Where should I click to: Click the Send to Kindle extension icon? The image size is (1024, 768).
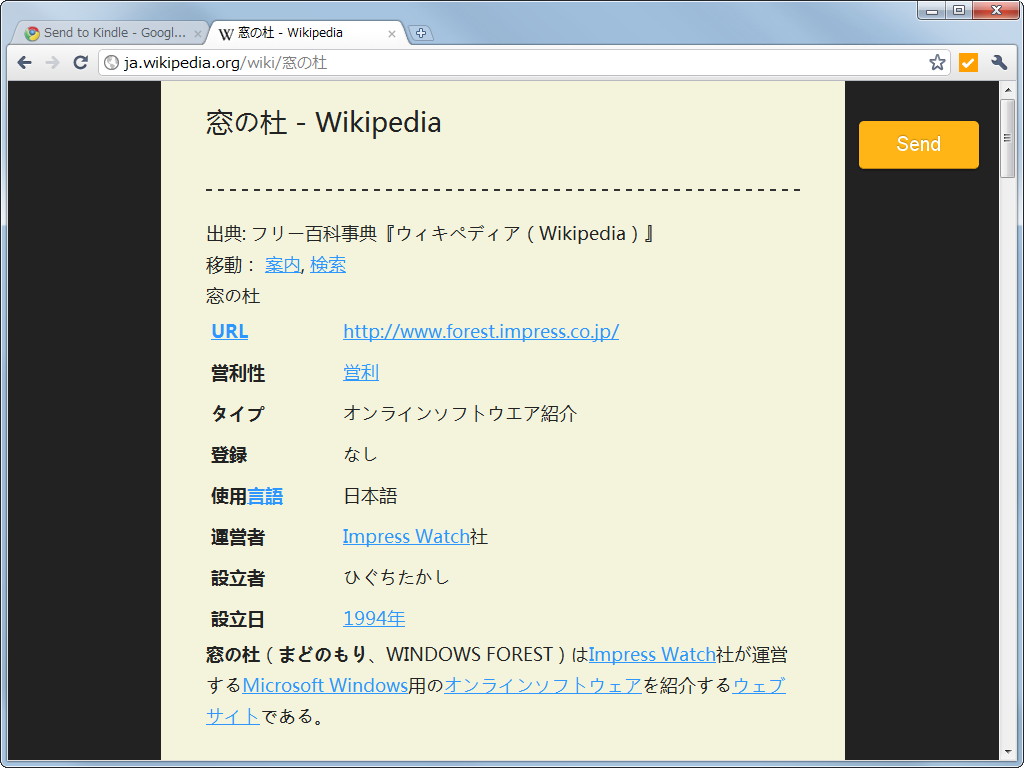click(x=967, y=62)
